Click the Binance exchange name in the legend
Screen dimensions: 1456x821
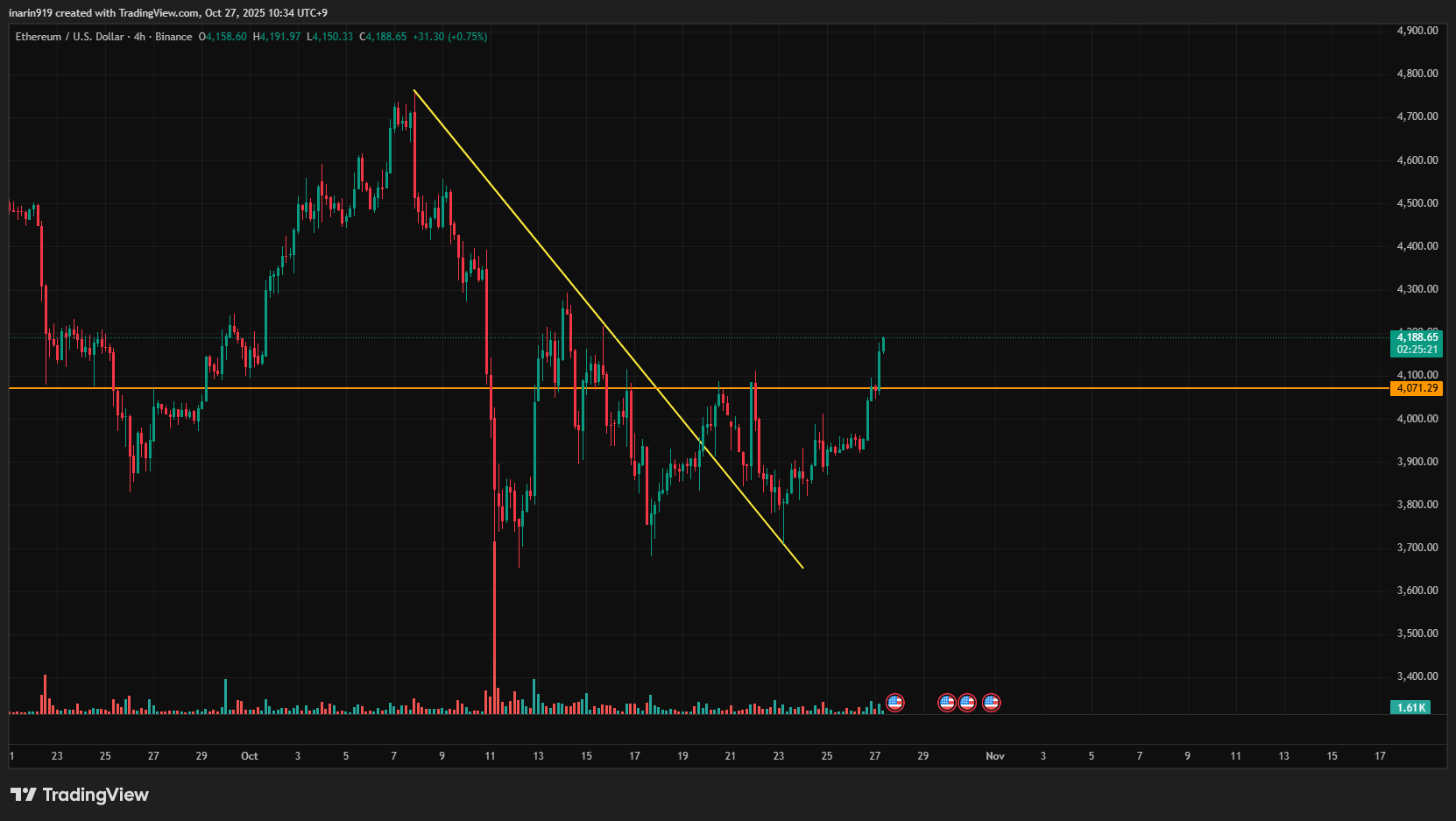pos(173,37)
